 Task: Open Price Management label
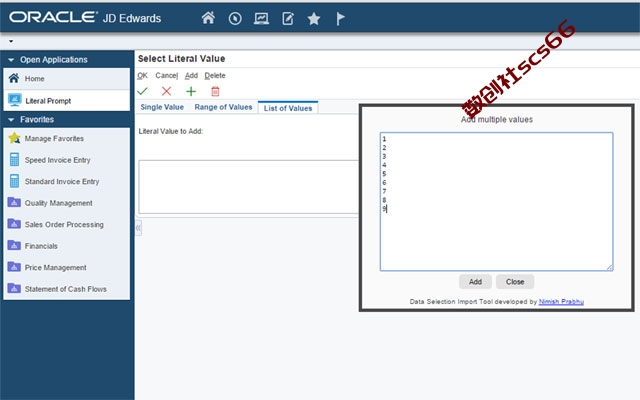[56, 268]
